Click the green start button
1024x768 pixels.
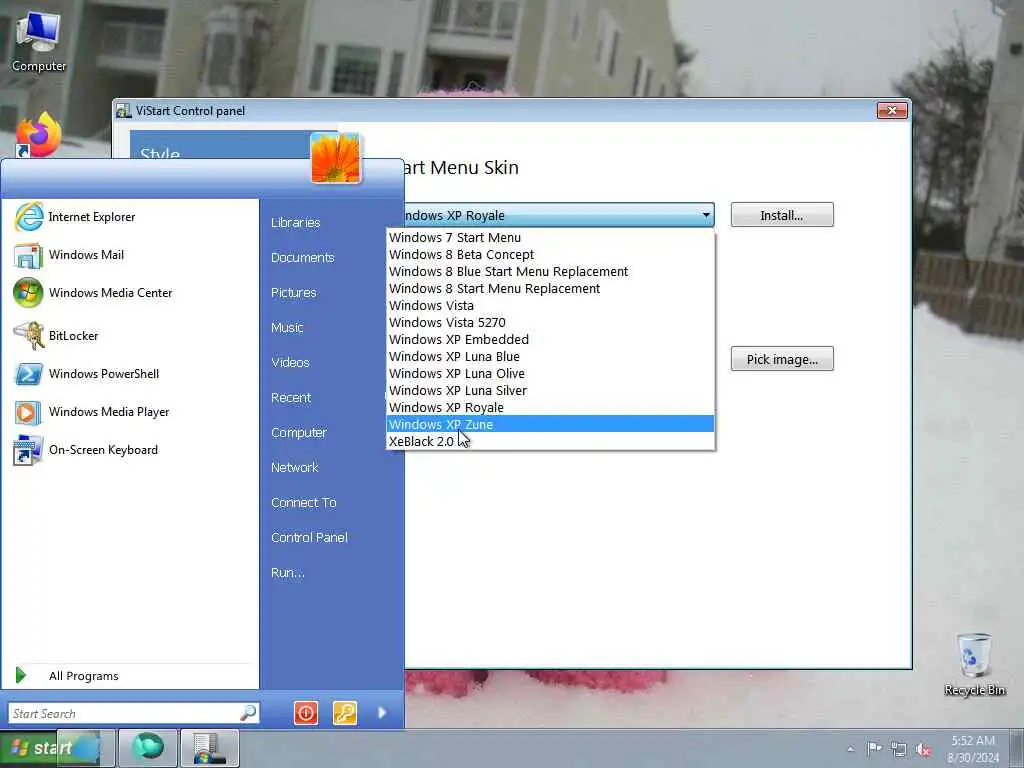coord(42,748)
